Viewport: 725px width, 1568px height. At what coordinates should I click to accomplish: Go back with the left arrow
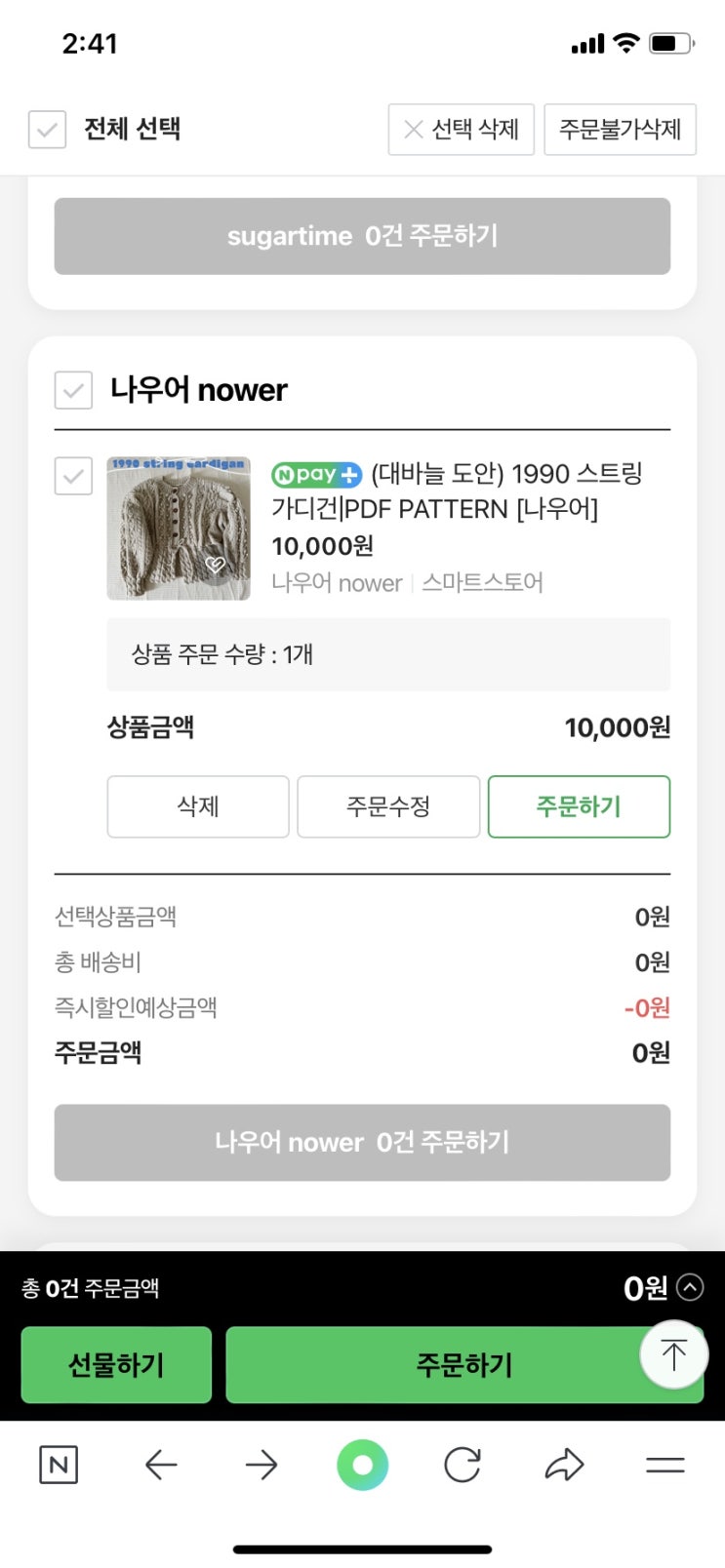coord(161,1465)
